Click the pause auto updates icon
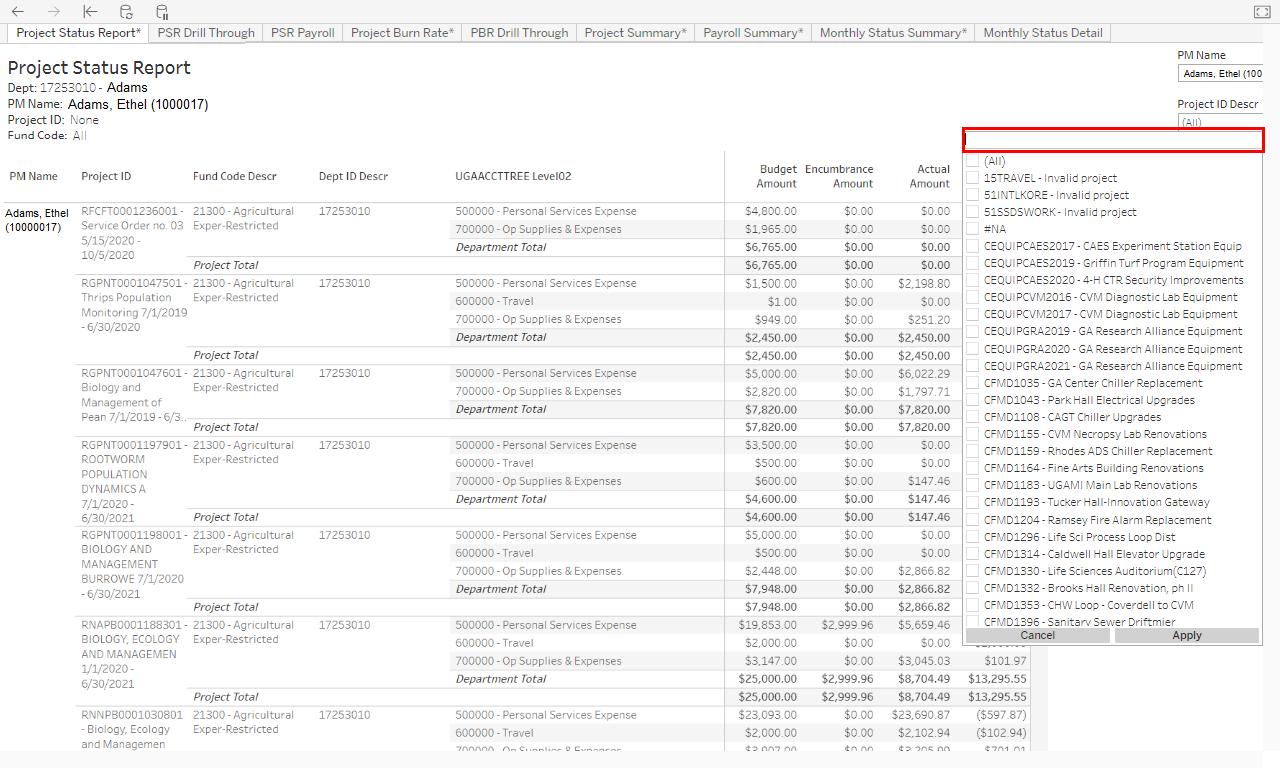The width and height of the screenshot is (1280, 768). 162,12
